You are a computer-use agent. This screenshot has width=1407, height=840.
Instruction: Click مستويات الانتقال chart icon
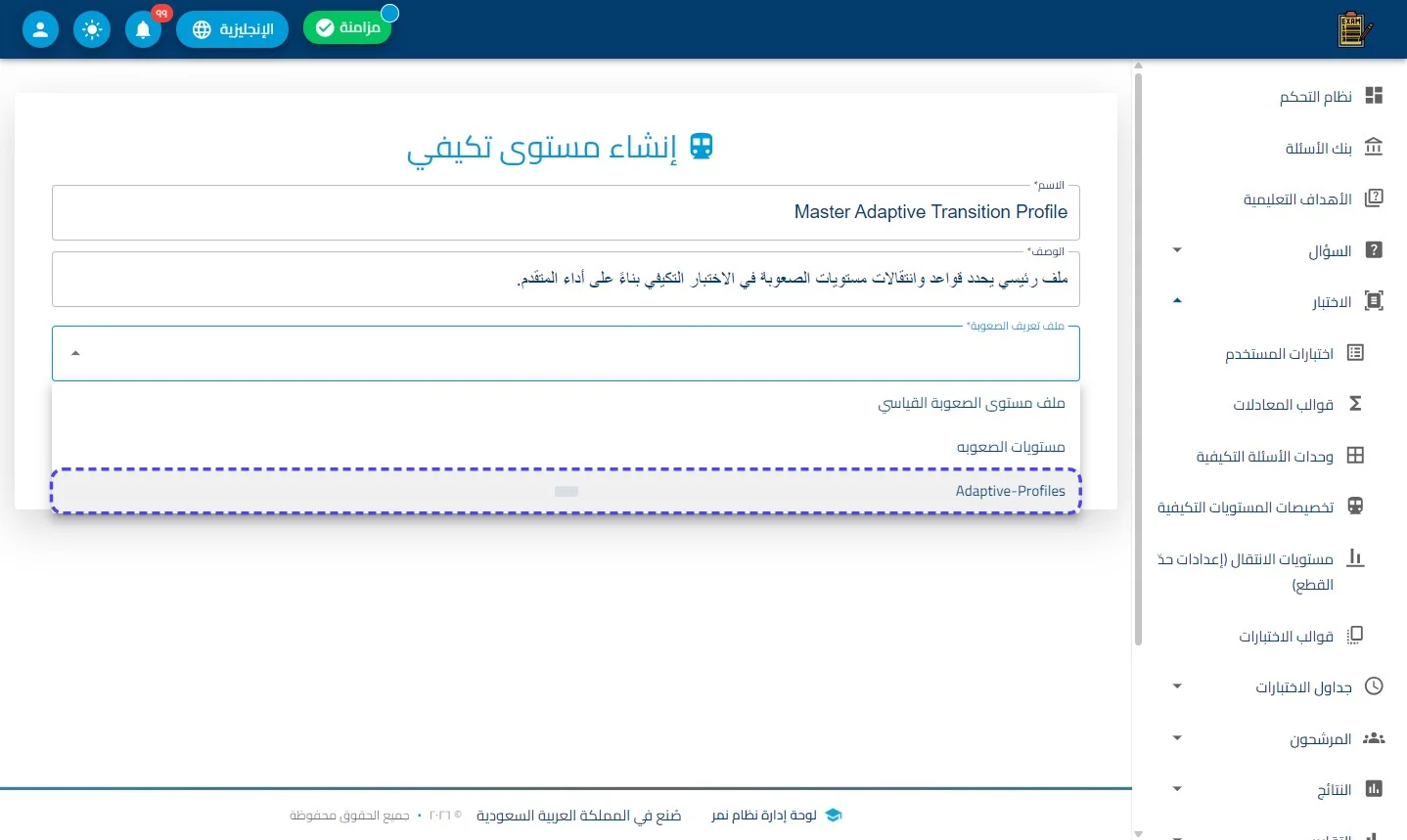click(x=1355, y=557)
